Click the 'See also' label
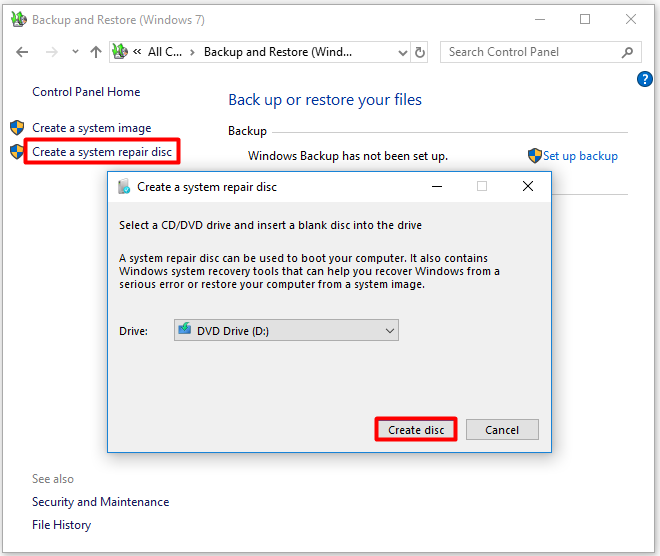This screenshot has height=556, width=660. point(53,479)
